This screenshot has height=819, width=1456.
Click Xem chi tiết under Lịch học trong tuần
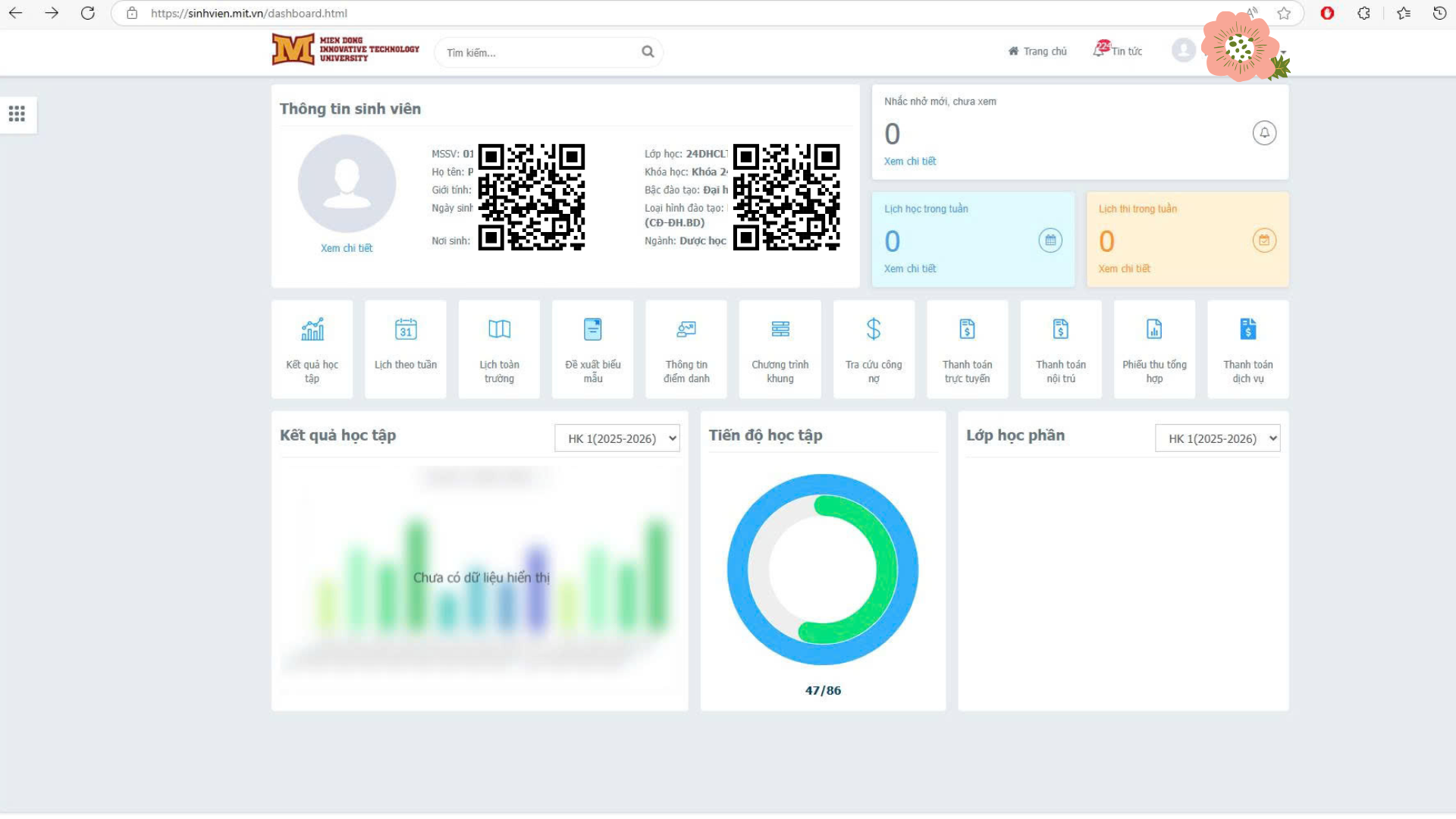point(910,268)
